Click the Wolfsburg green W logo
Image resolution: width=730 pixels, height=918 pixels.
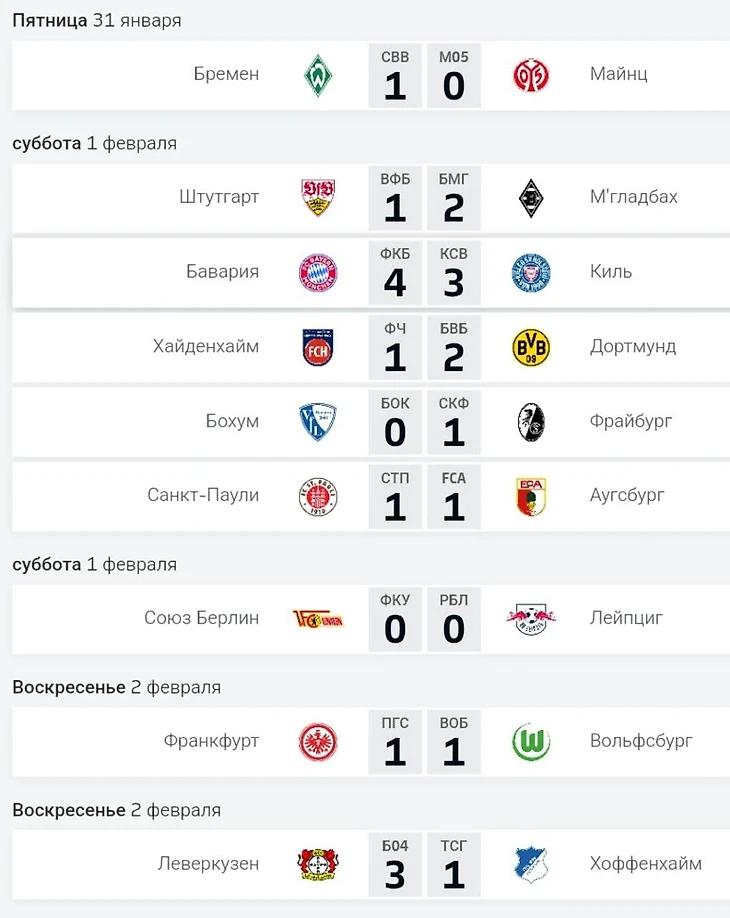[x=531, y=742]
